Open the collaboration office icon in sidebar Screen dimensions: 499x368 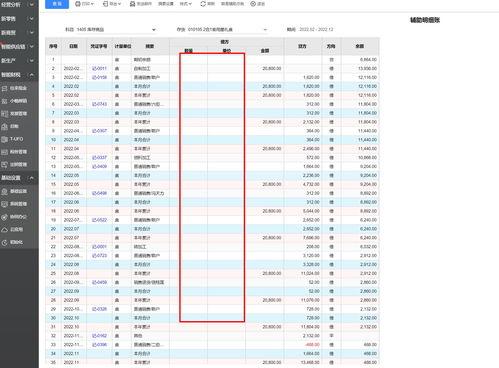point(4,217)
